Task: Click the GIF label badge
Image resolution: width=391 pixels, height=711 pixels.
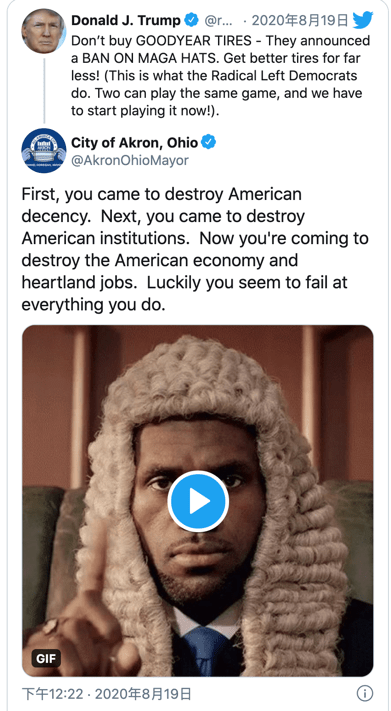Action: 46,658
